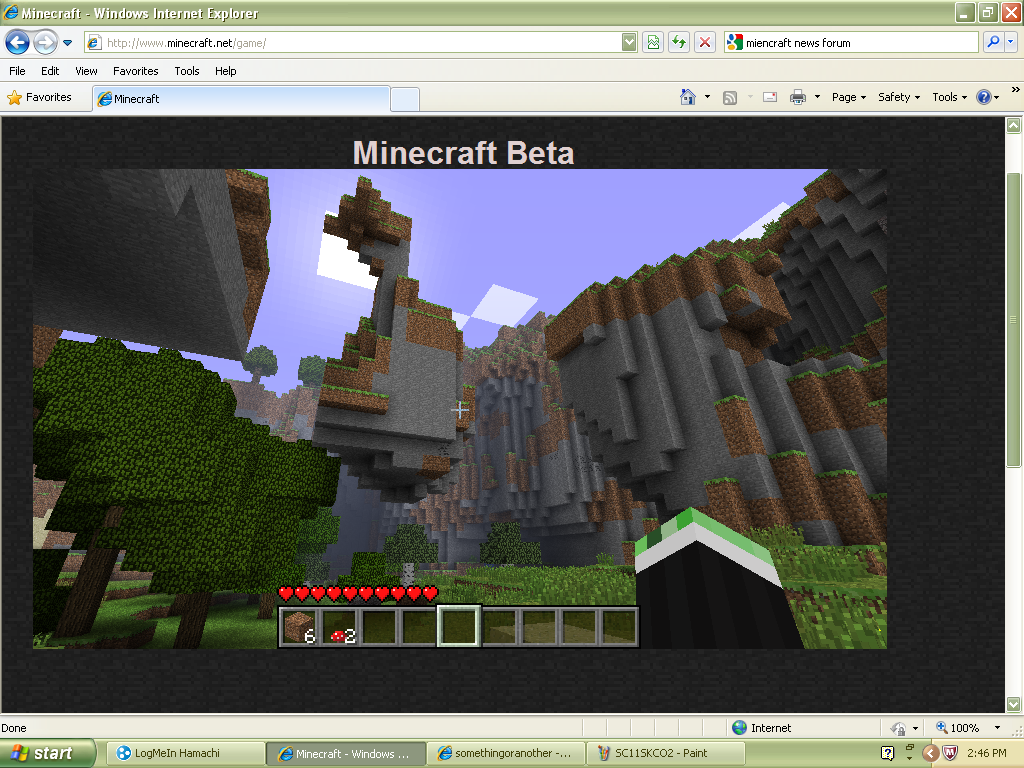The width and height of the screenshot is (1024, 768).
Task: Click the RSS feeds icon
Action: (x=730, y=97)
